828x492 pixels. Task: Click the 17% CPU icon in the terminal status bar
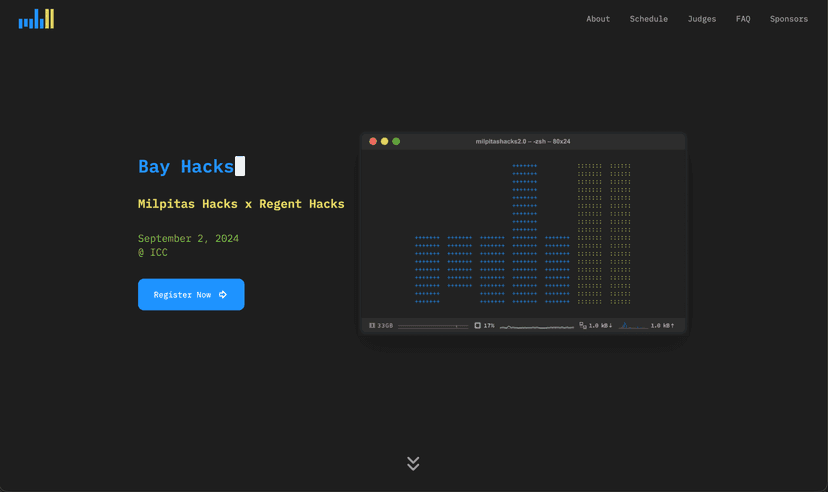(x=477, y=326)
